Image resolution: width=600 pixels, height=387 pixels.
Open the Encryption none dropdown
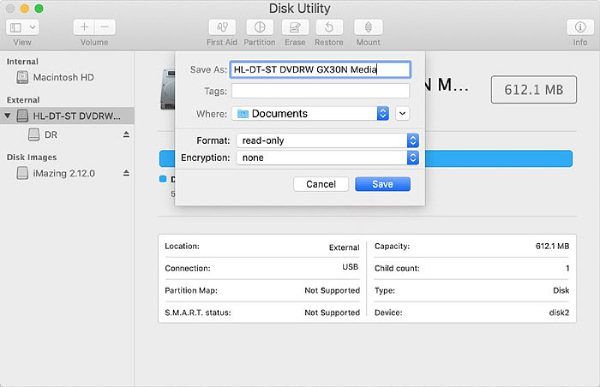point(328,158)
